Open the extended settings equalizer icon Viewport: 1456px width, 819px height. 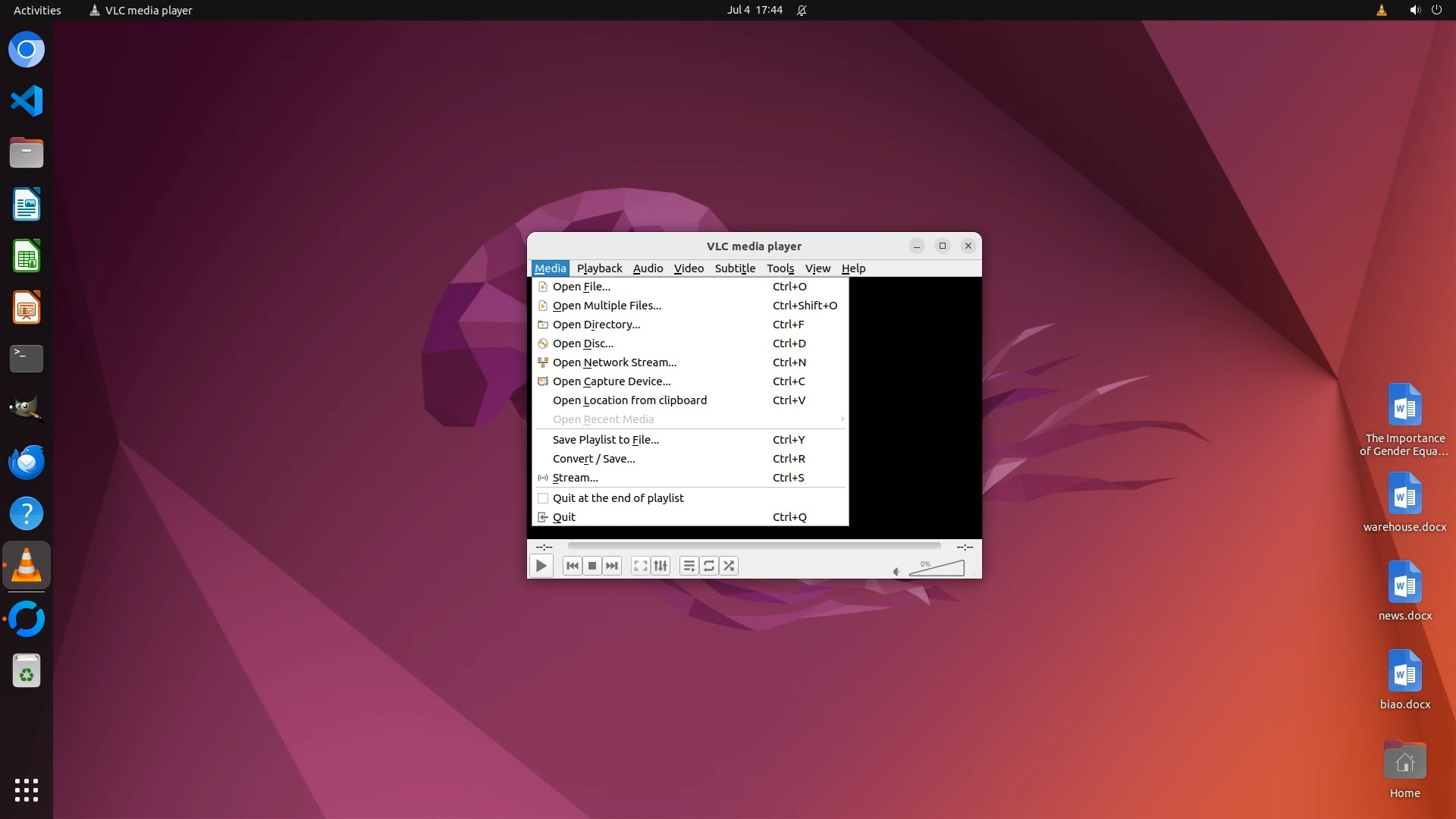pyautogui.click(x=661, y=566)
